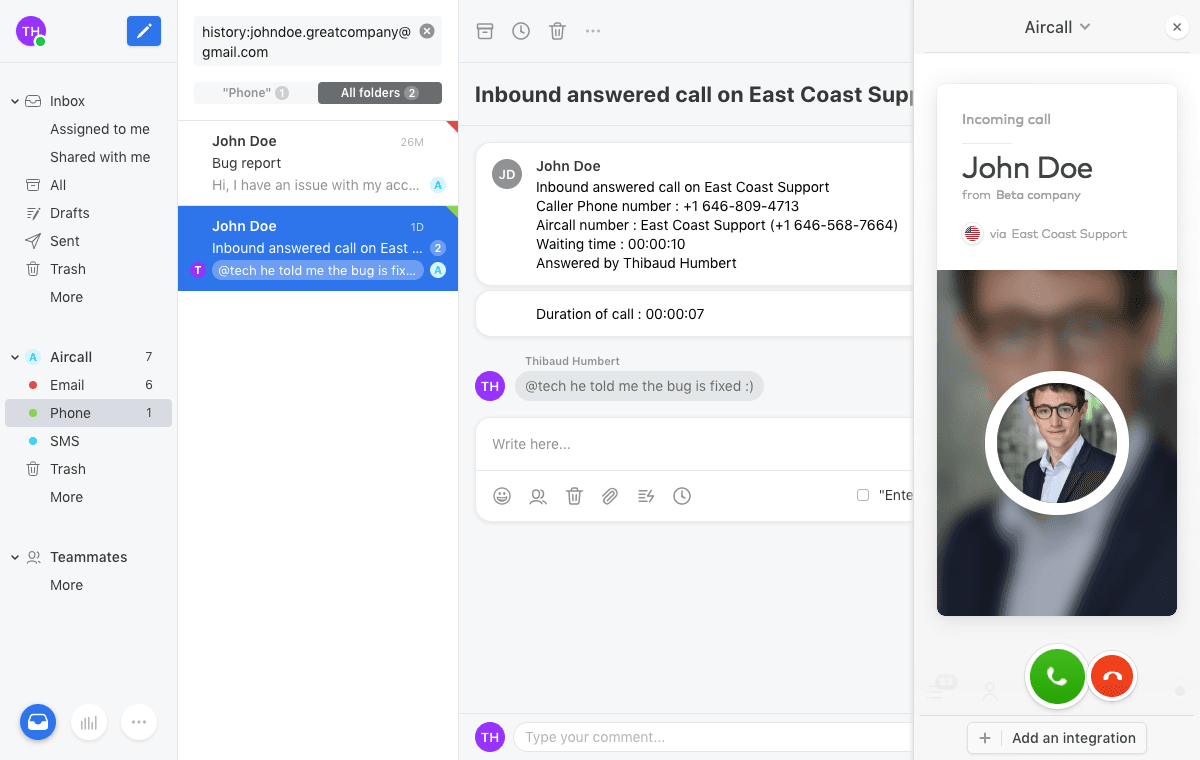Open Assigned to me folder
This screenshot has width=1200, height=760.
tap(100, 129)
